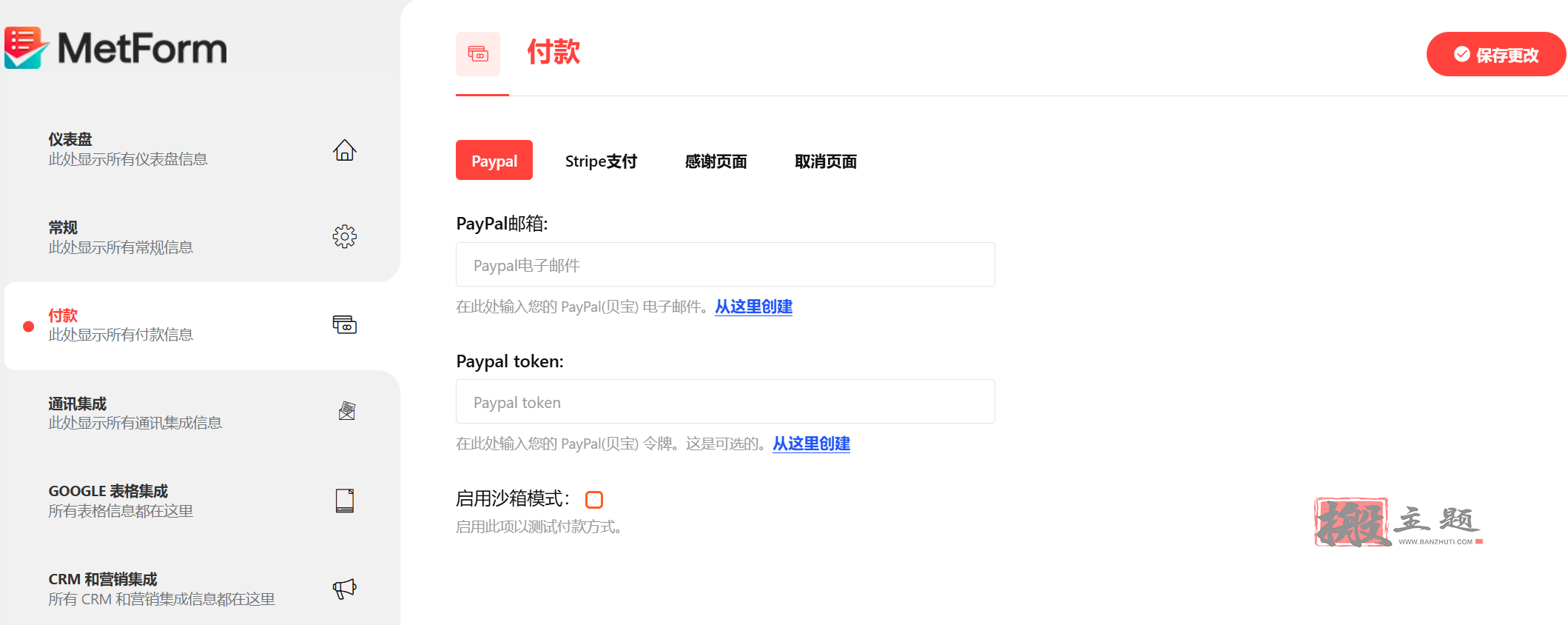Enable the sandbox mode checkbox
This screenshot has width=1568, height=625.
(594, 500)
